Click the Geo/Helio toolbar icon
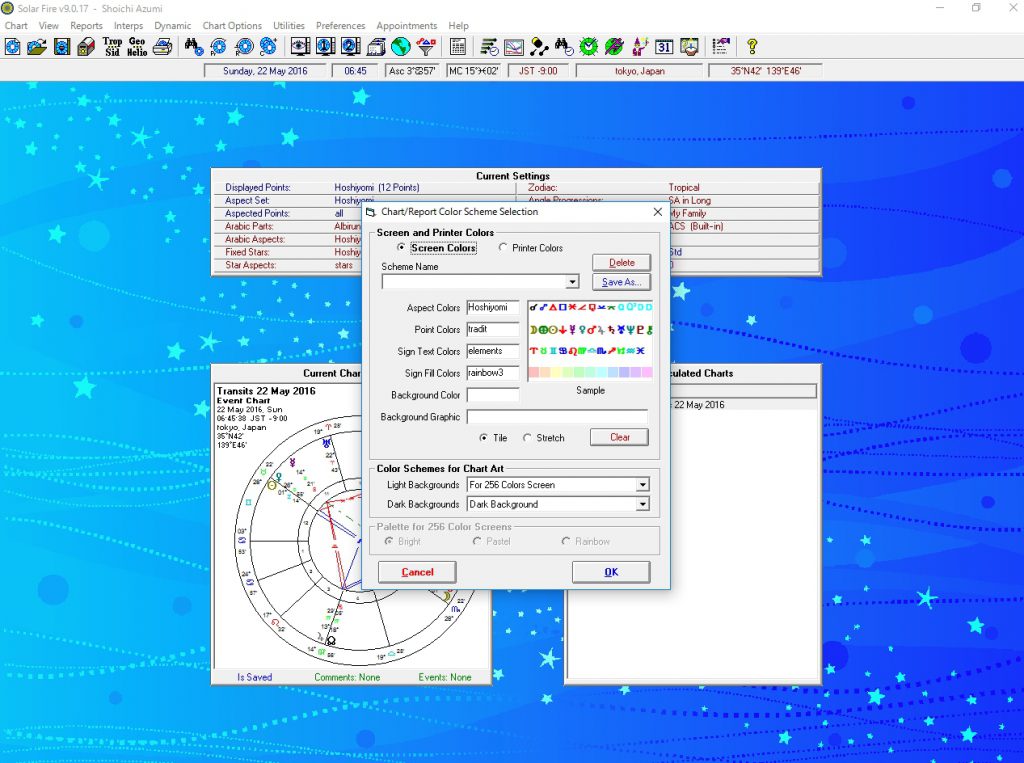This screenshot has height=763, width=1024. tap(137, 47)
